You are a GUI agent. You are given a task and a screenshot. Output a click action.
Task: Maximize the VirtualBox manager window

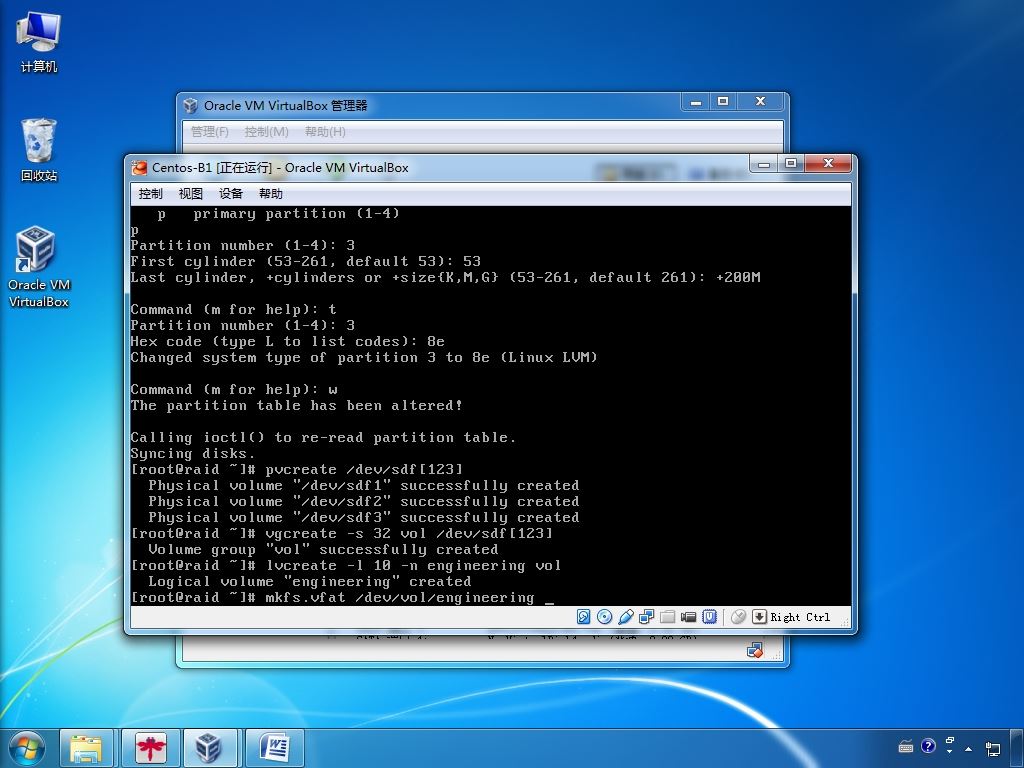tap(723, 102)
